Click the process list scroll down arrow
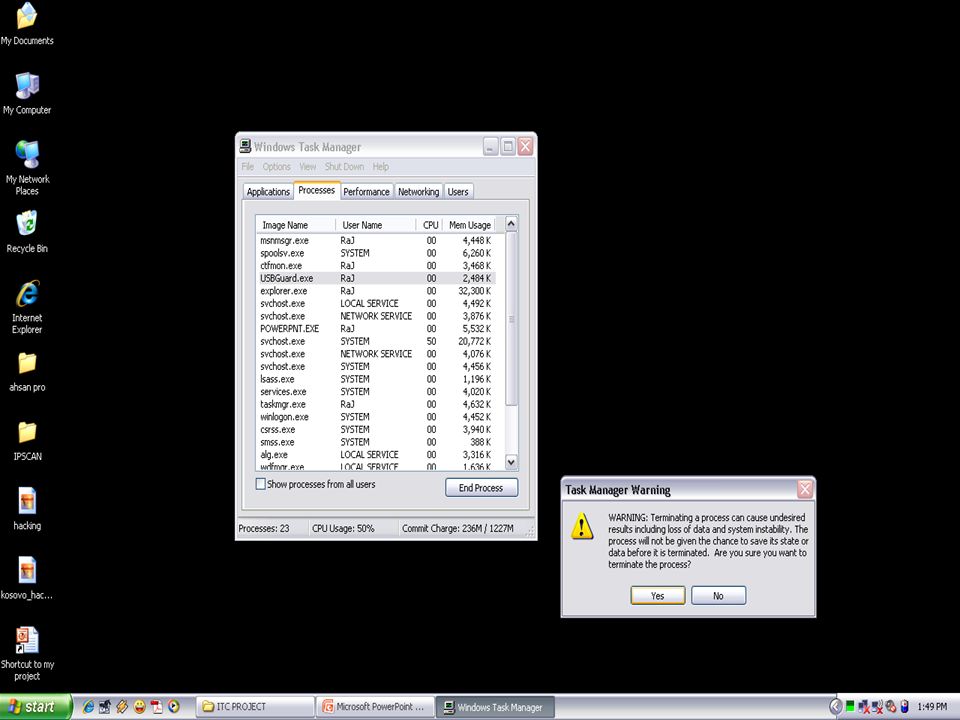The image size is (960, 720). click(x=511, y=462)
